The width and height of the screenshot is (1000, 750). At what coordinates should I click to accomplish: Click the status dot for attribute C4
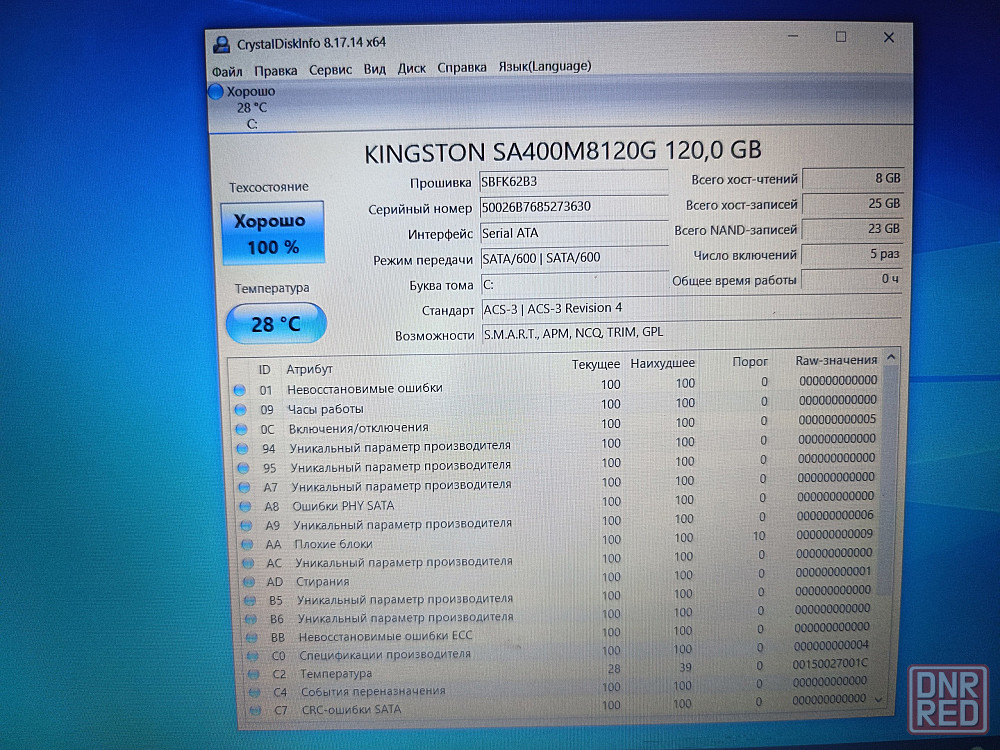[254, 692]
